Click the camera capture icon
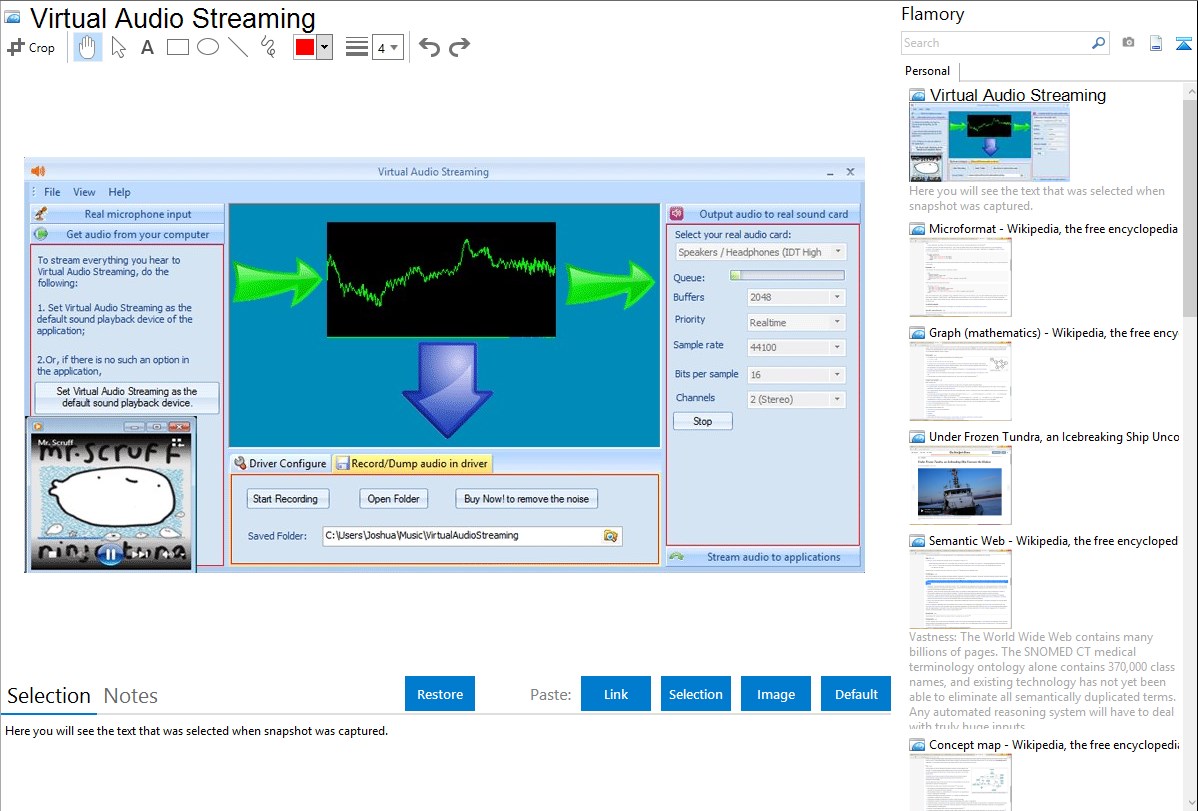 pos(1128,43)
